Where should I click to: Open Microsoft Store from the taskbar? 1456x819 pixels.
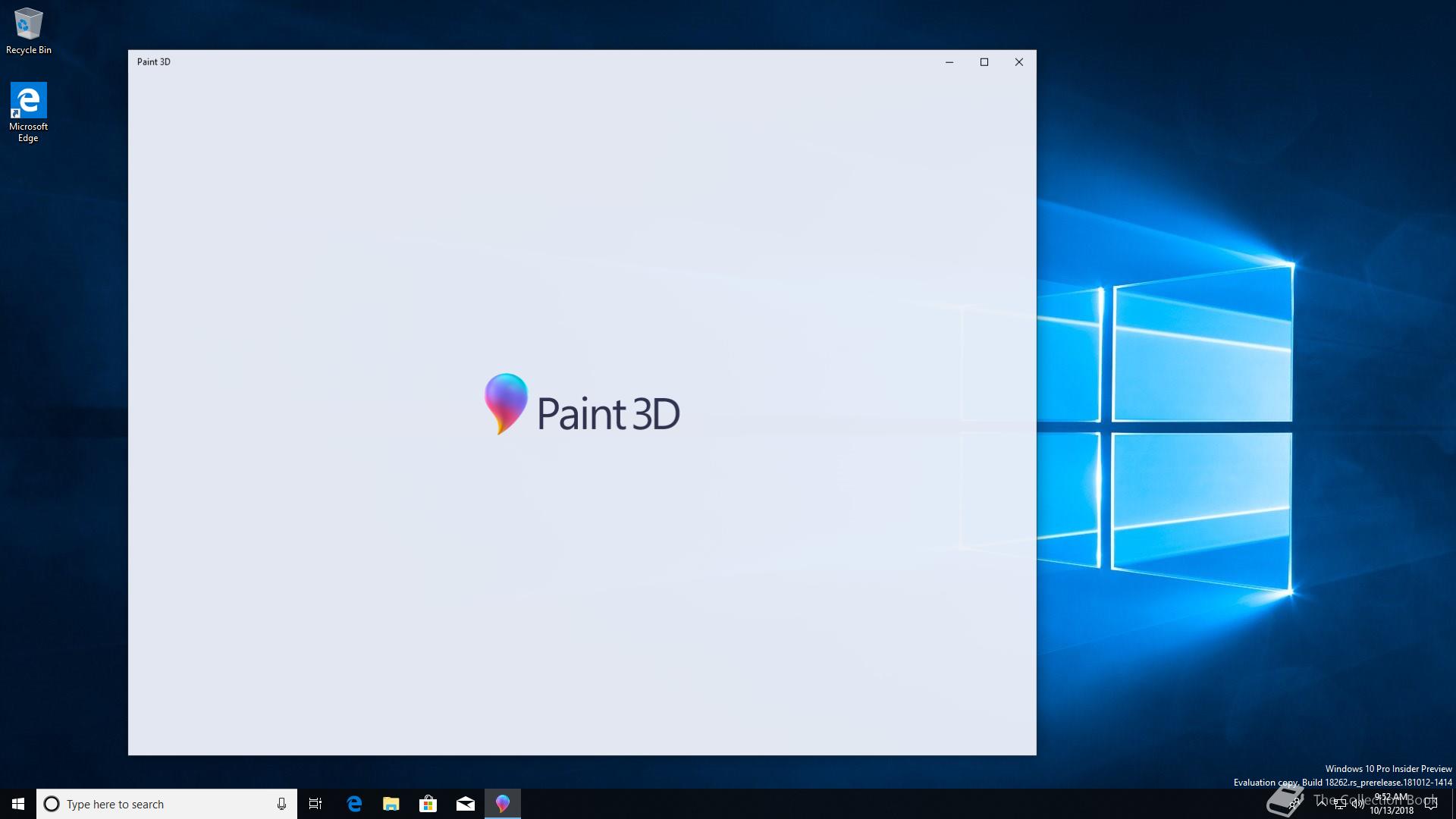(428, 804)
